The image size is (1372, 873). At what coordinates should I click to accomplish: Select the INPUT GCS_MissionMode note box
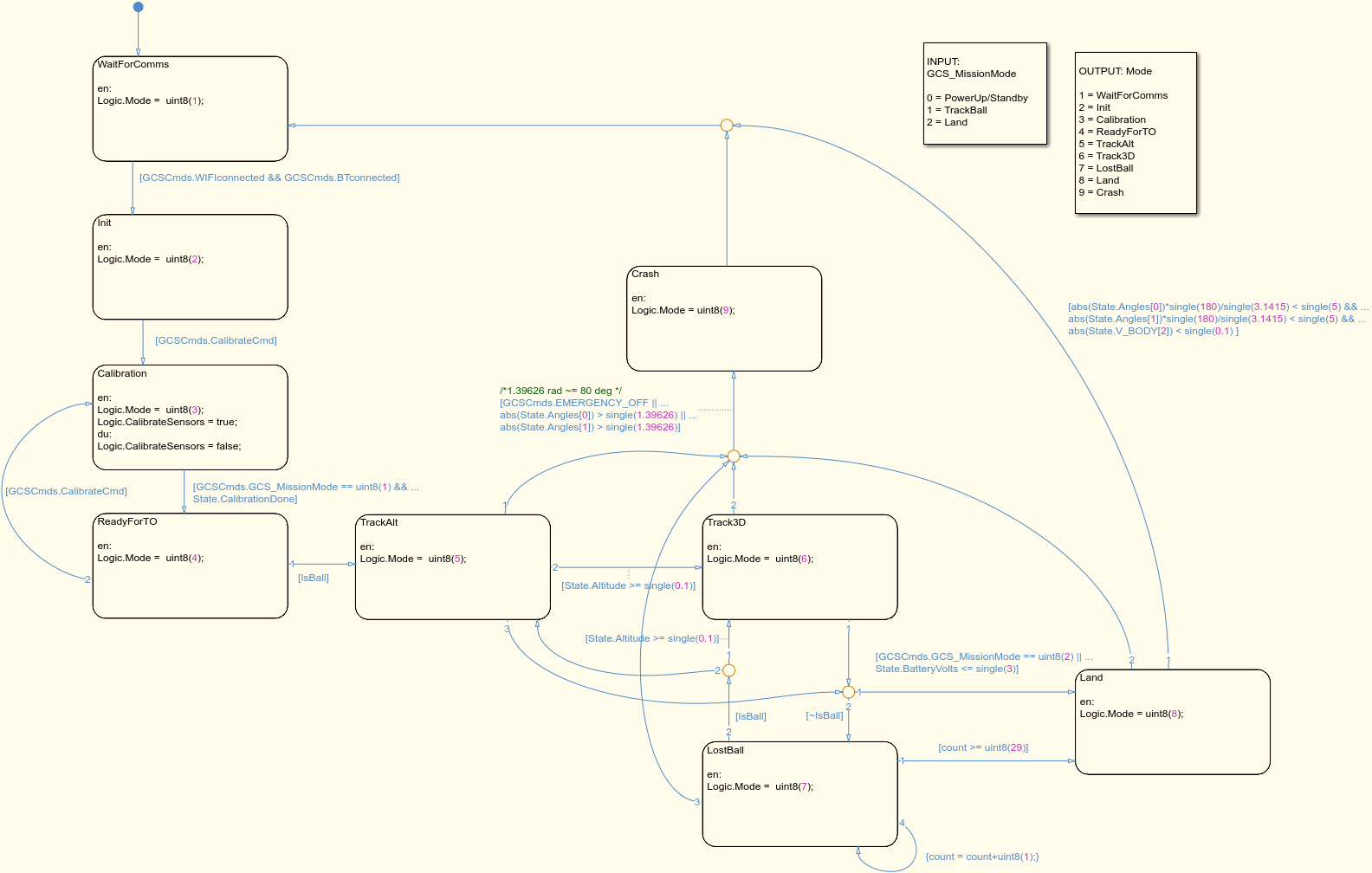[985, 93]
